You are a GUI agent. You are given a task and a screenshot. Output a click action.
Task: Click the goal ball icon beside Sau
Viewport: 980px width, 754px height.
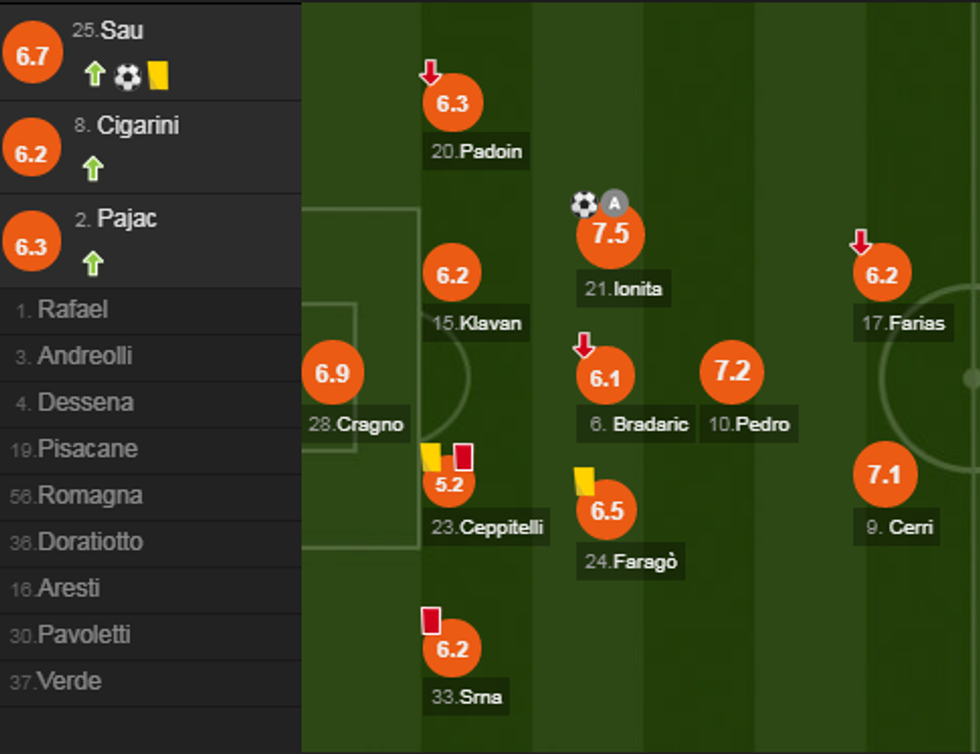(x=127, y=76)
